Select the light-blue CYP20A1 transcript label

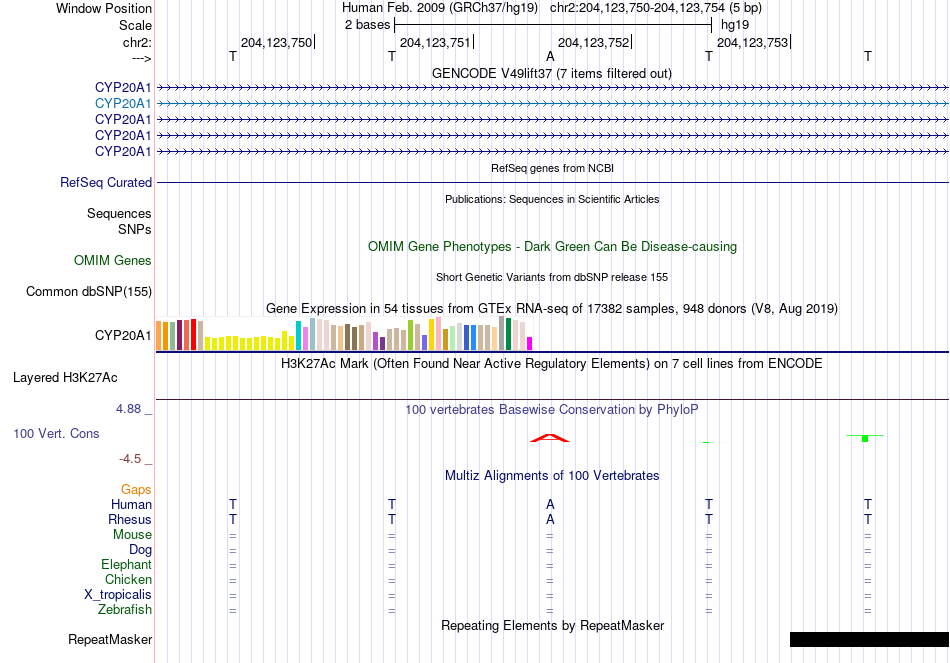click(123, 104)
